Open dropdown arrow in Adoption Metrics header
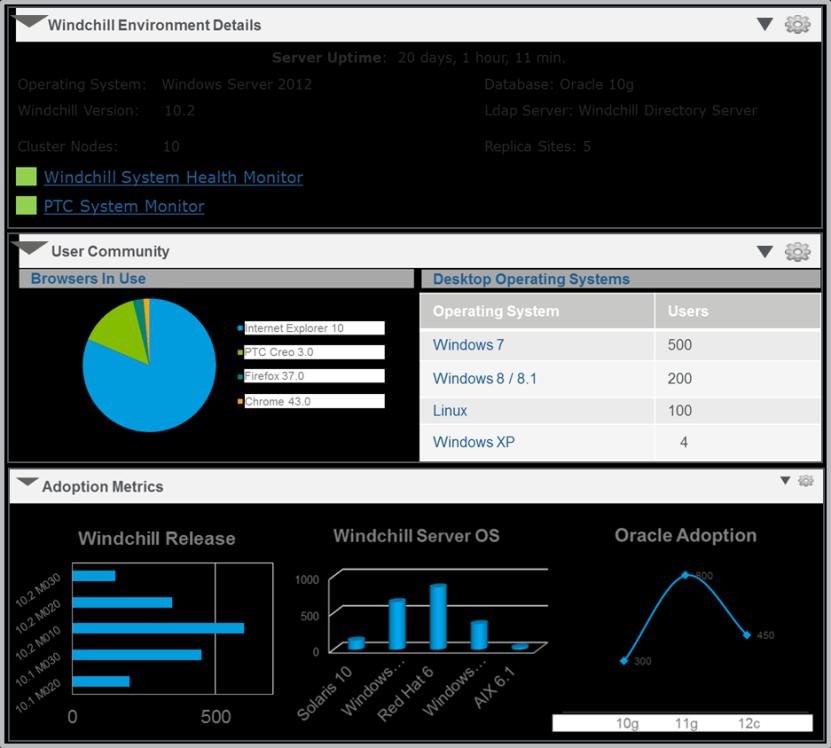 785,481
